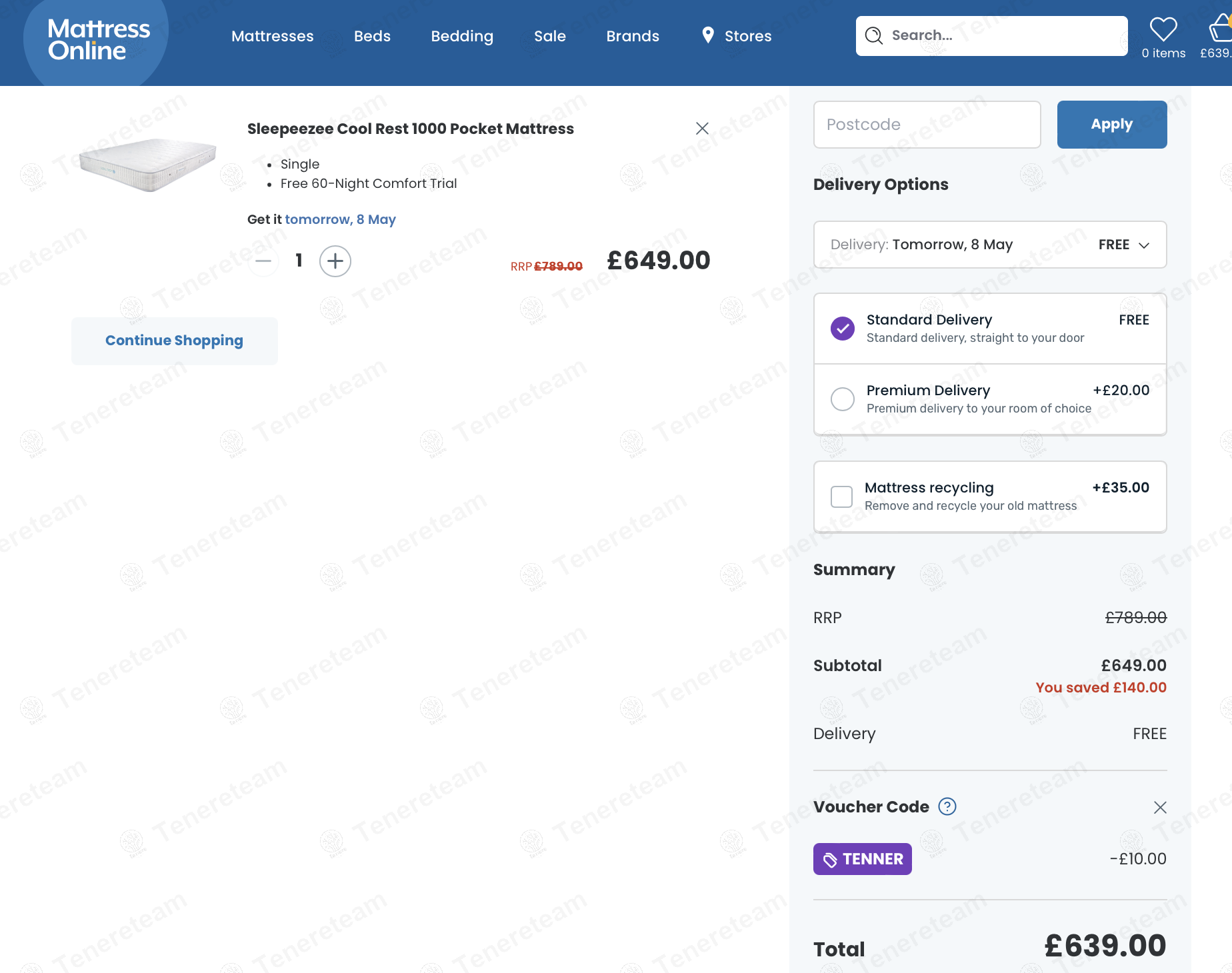Image resolution: width=1232 pixels, height=973 pixels.
Task: Open the shopping basket icon
Action: coord(1221,29)
